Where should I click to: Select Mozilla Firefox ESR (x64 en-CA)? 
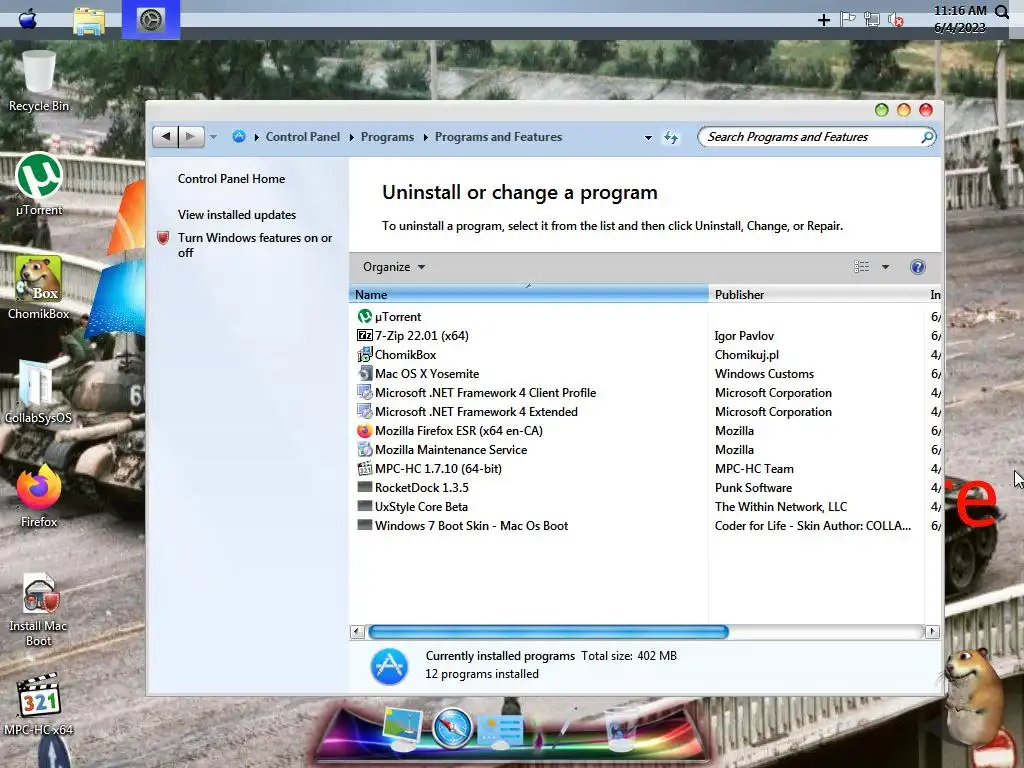(450, 430)
